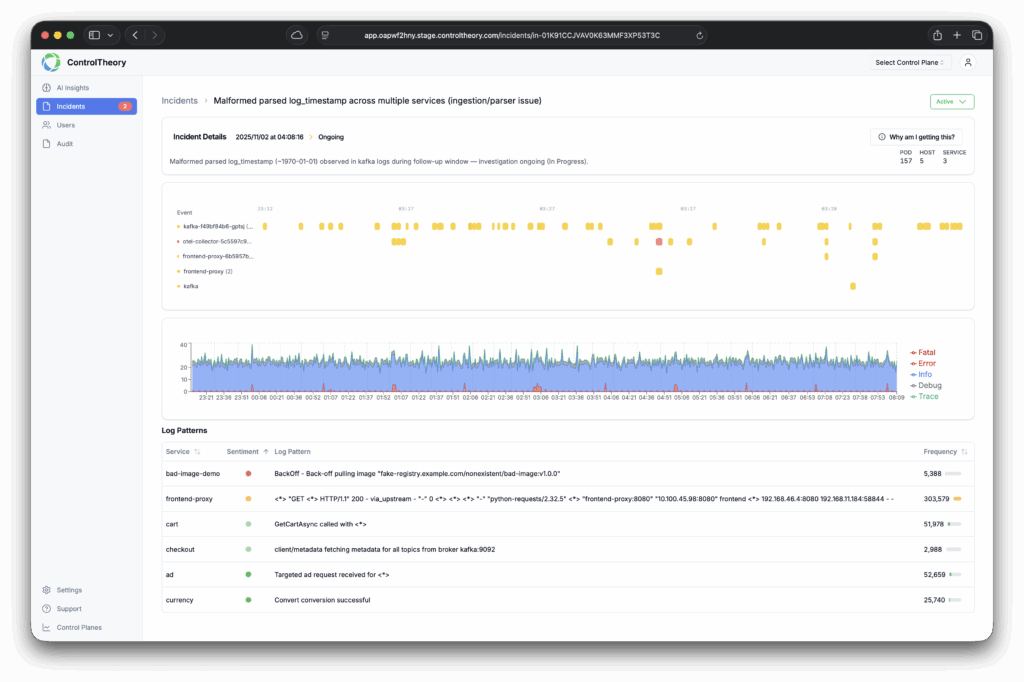The width and height of the screenshot is (1024, 682).
Task: Select the Incidents sidebar item
Action: click(85, 106)
